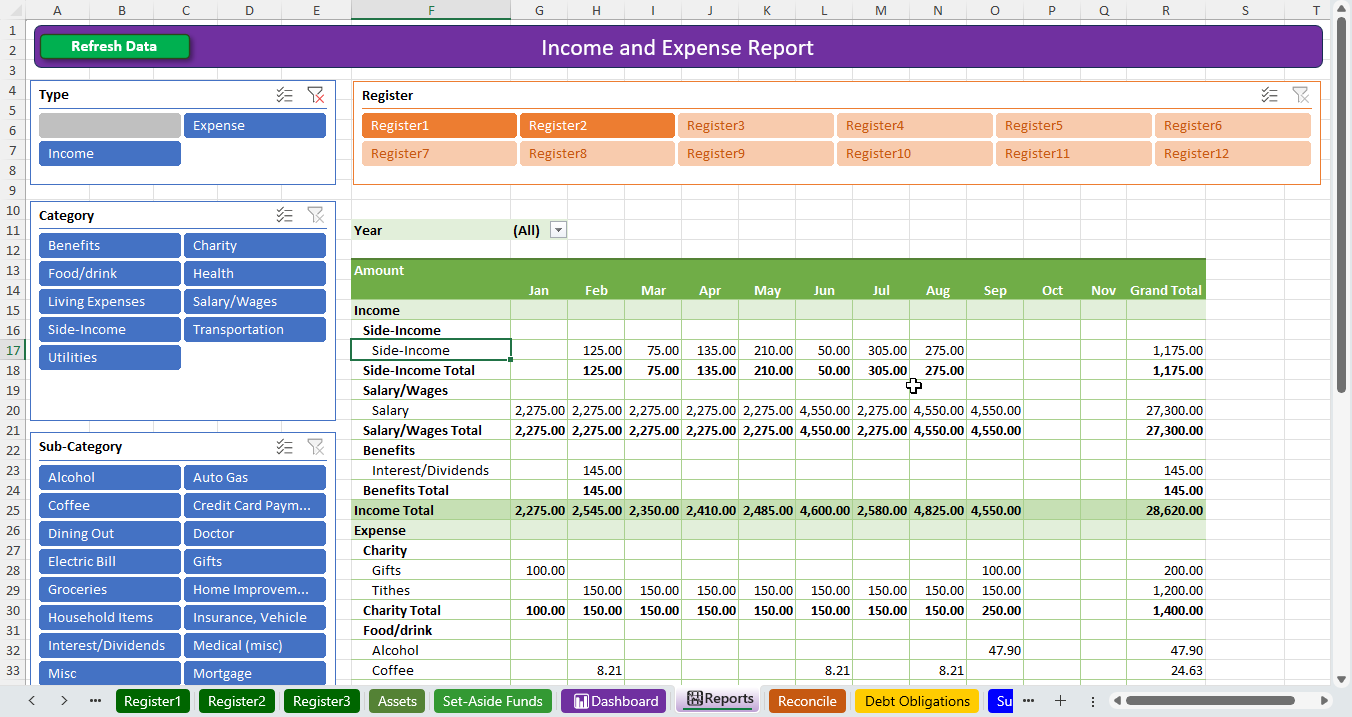Viewport: 1352px width, 717px height.
Task: Clear filter icon on the Sub-Category slicer
Action: 316,447
